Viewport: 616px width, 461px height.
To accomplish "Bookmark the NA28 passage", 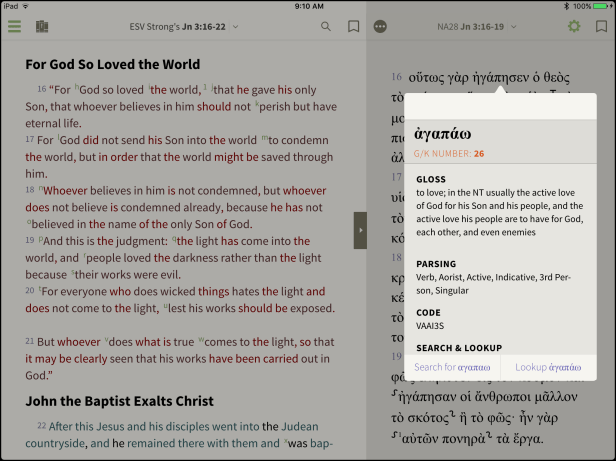I will pos(601,26).
